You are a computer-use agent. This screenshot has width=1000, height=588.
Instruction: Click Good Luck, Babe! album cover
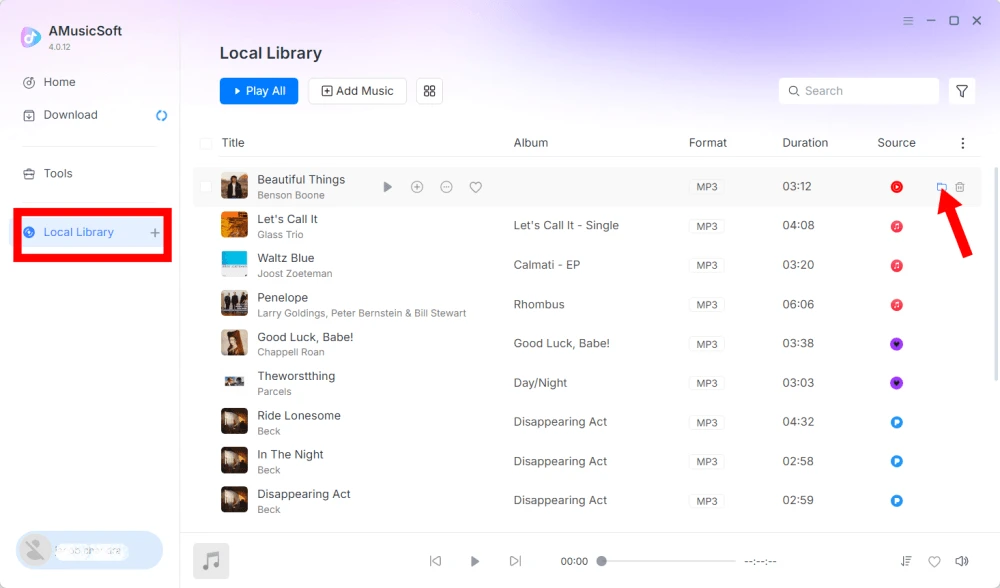(x=234, y=343)
